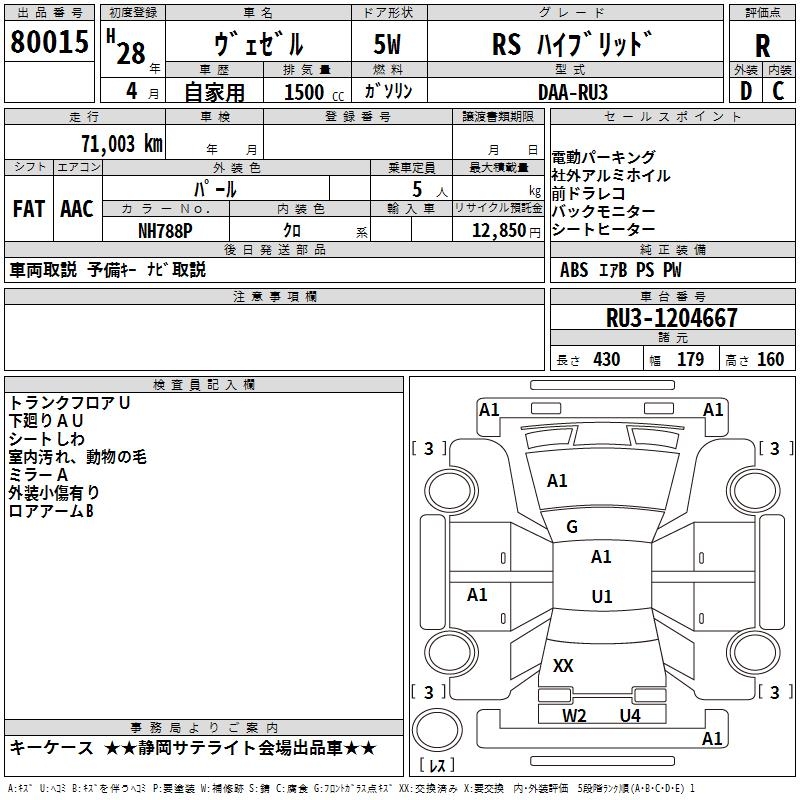Click the air conditioner code AAC
Image resolution: width=800 pixels, height=800 pixels.
tap(77, 209)
